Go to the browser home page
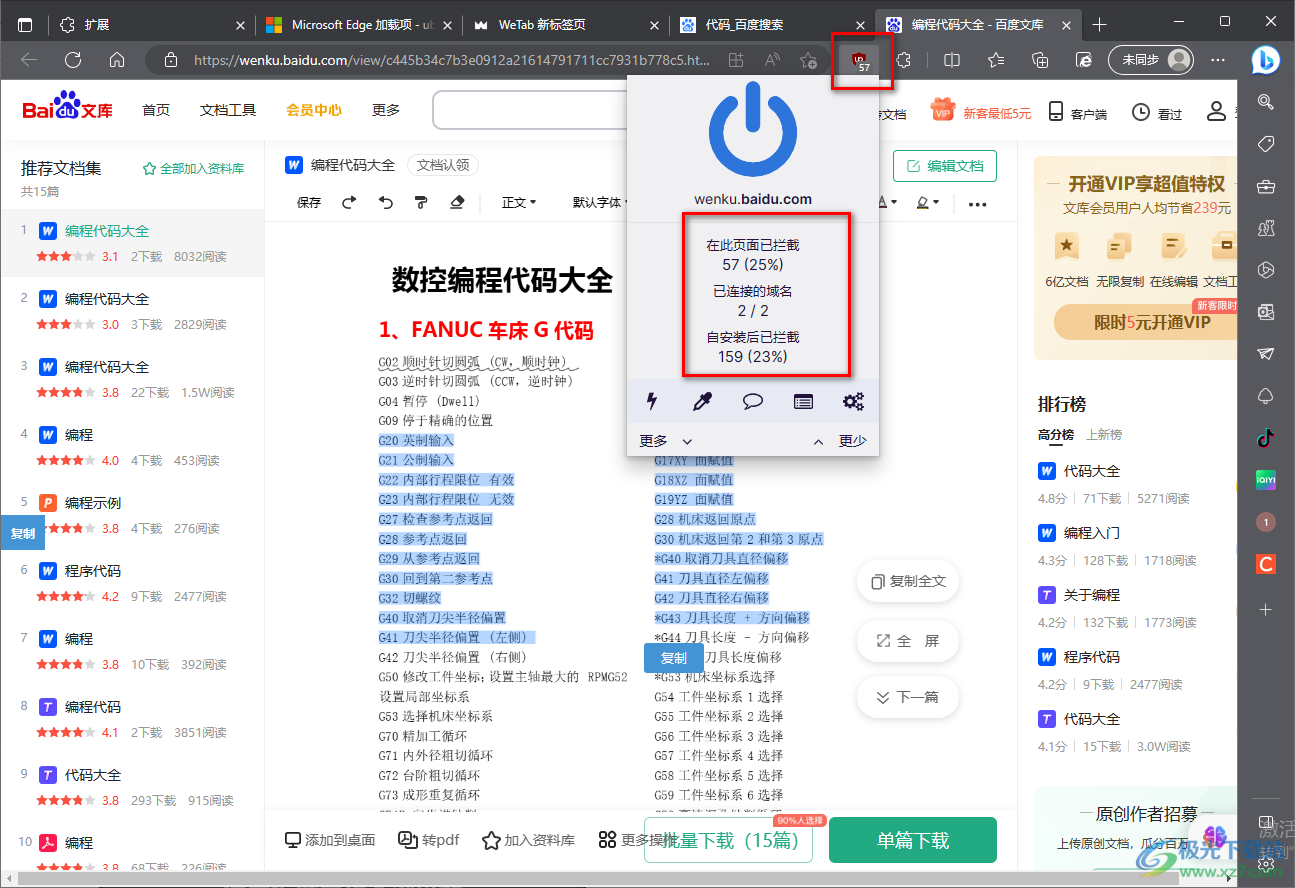This screenshot has height=888, width=1295. [x=117, y=60]
